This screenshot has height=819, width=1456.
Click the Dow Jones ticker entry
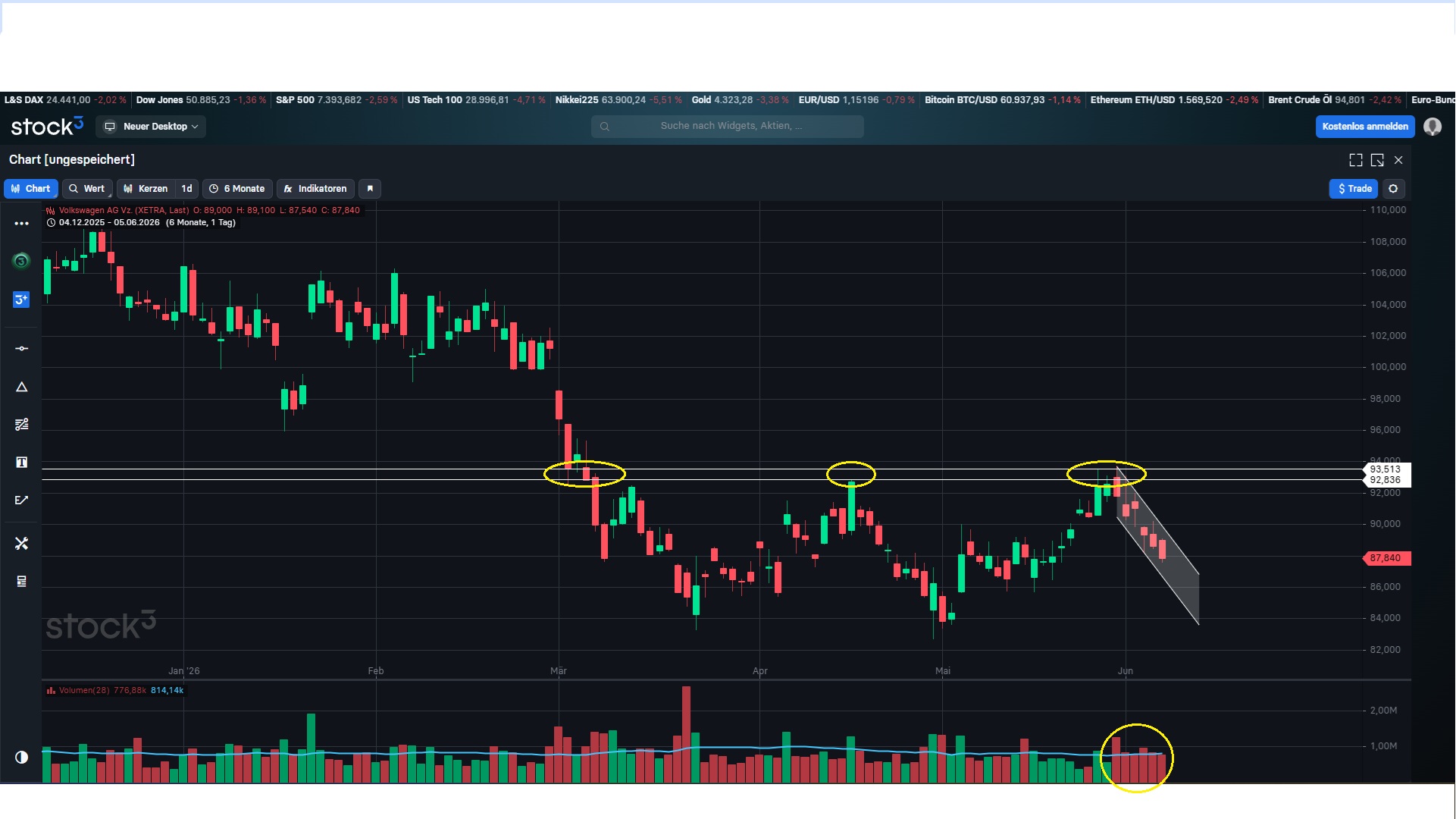pyautogui.click(x=201, y=100)
